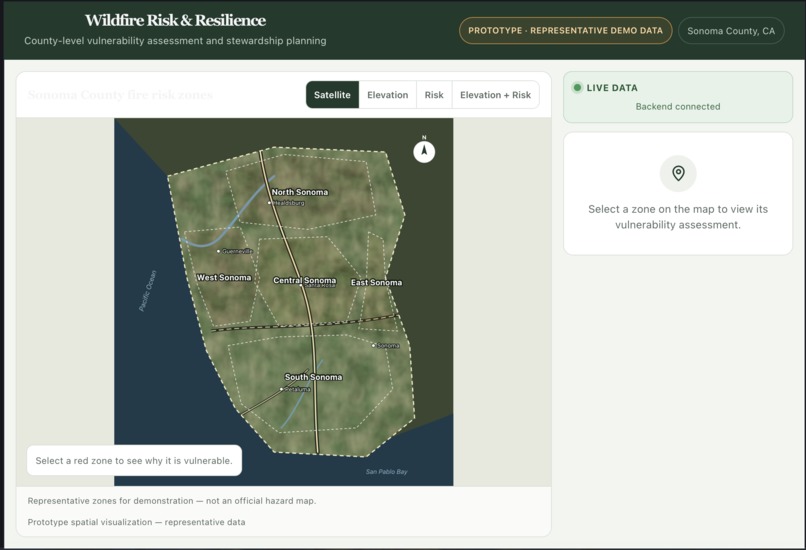Open the Elevation + Risk view

[496, 95]
